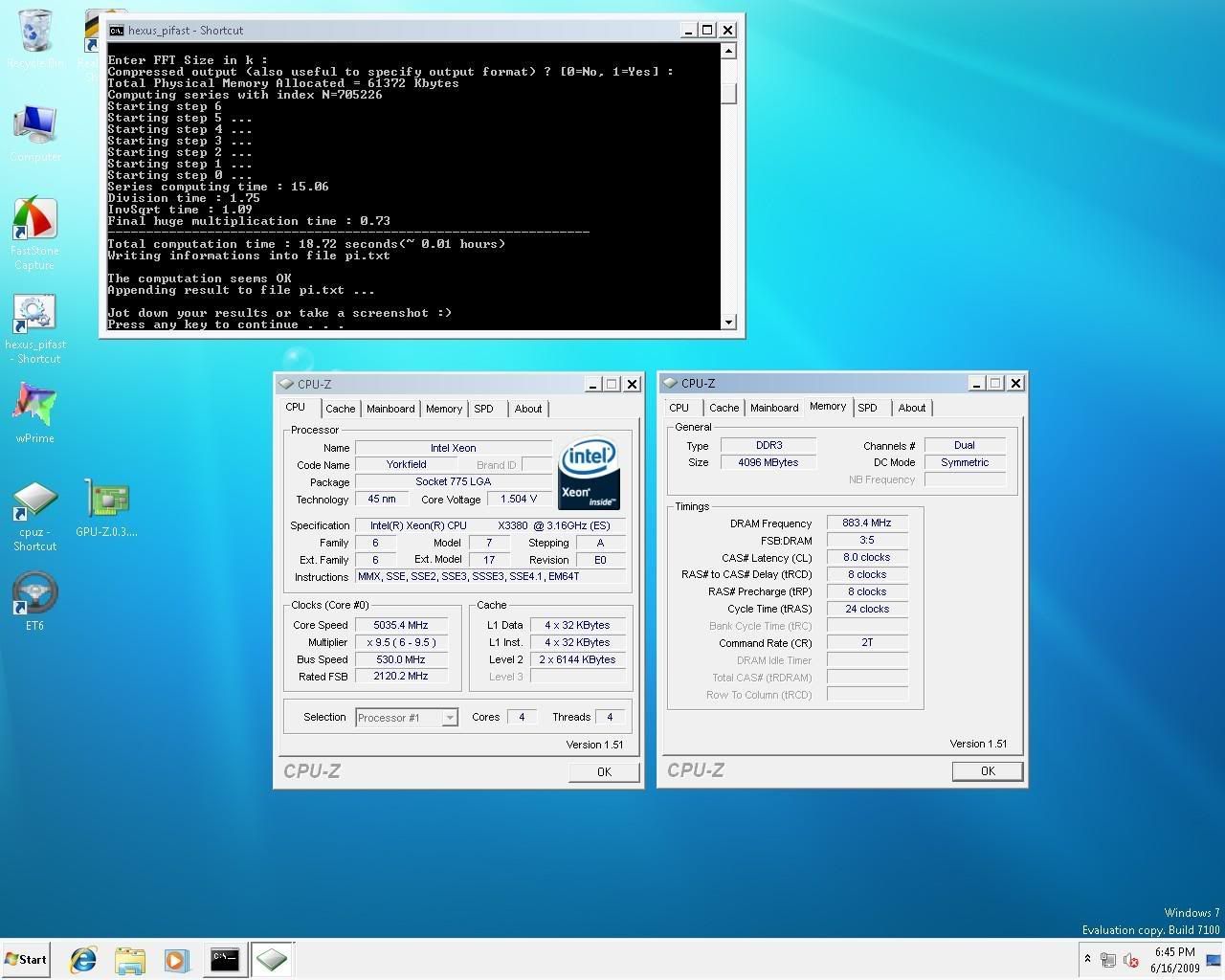Viewport: 1225px width, 980px height.
Task: Click the pifast console title bar icon
Action: click(117, 31)
